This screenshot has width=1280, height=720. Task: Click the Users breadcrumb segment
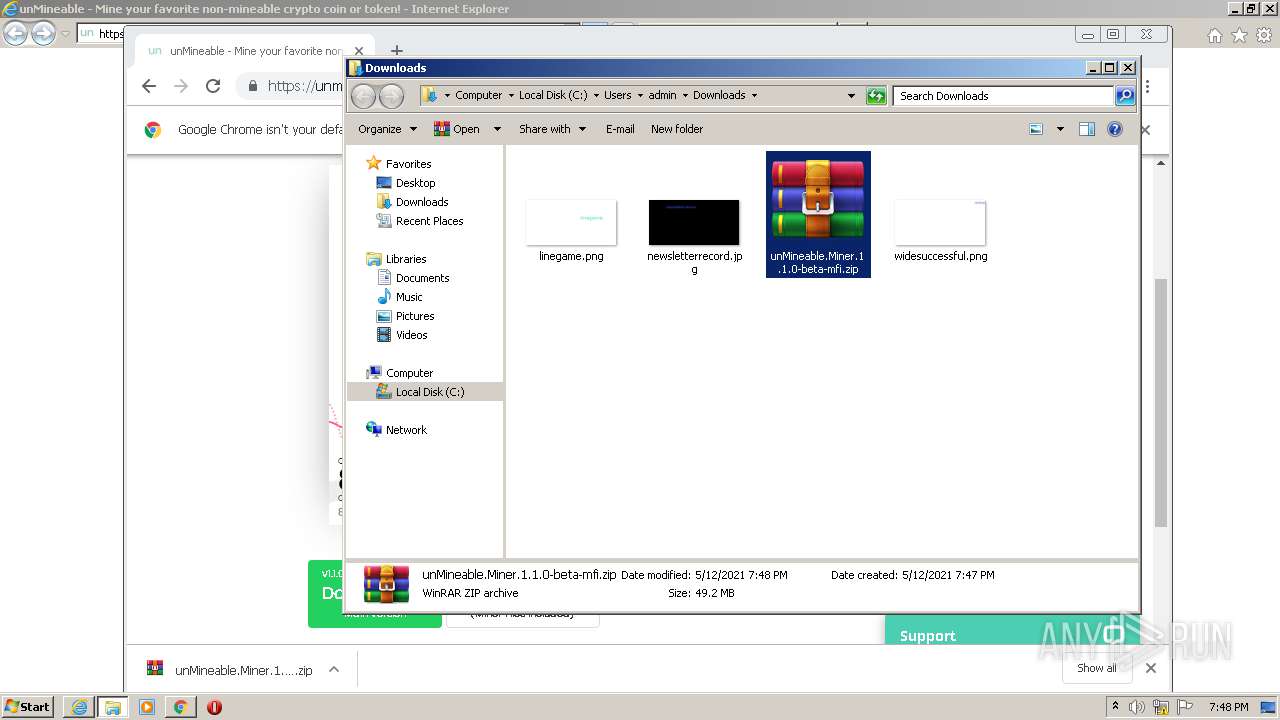618,96
